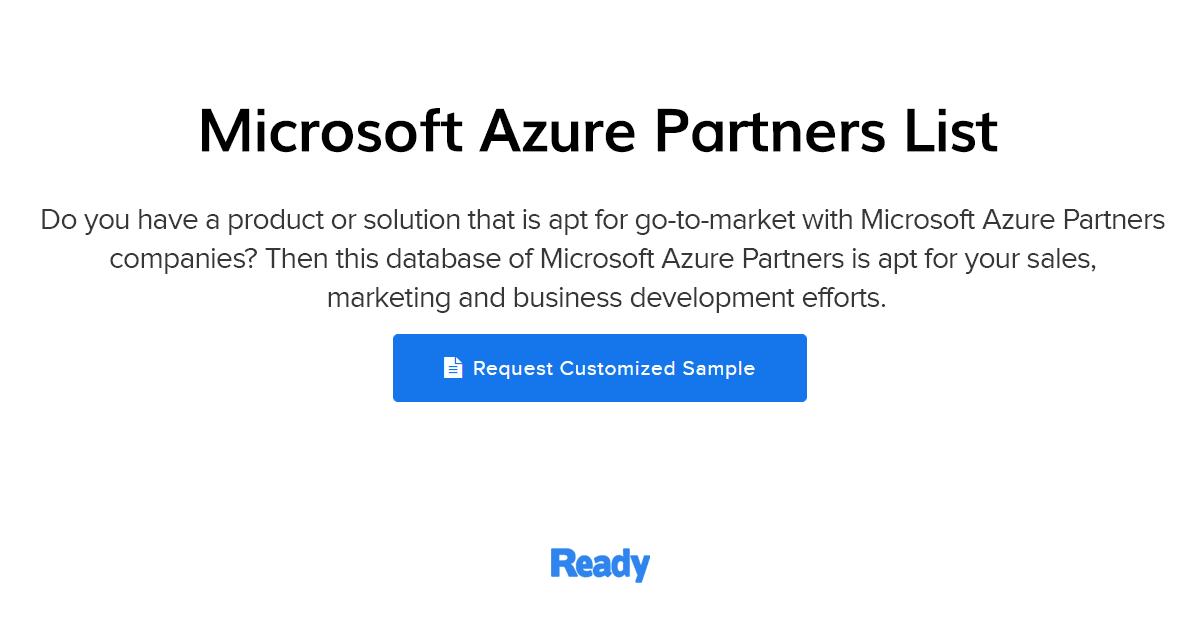Click the white document symbol on the blue background
1200x630 pixels.
(453, 367)
